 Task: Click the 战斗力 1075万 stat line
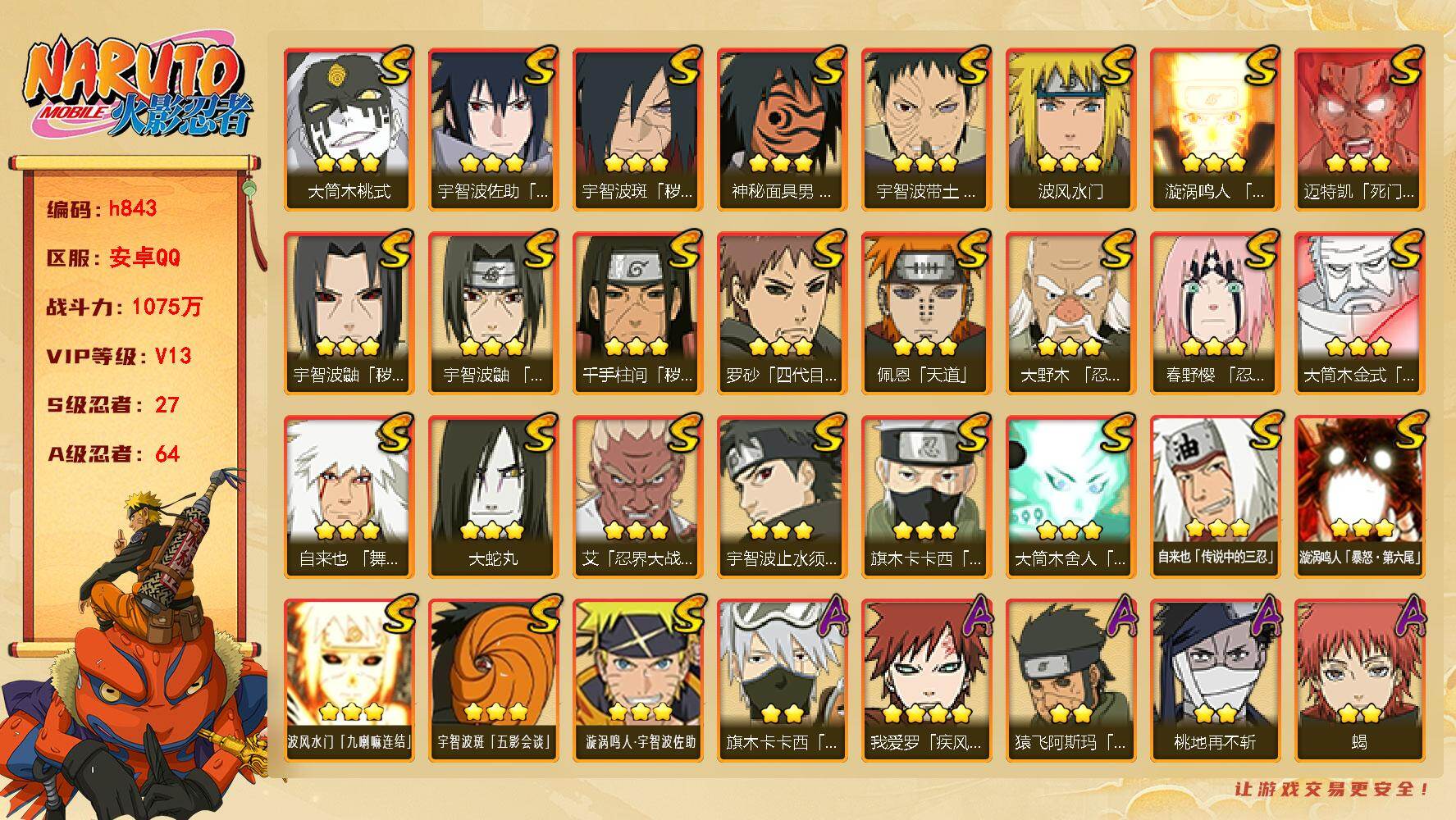124,307
